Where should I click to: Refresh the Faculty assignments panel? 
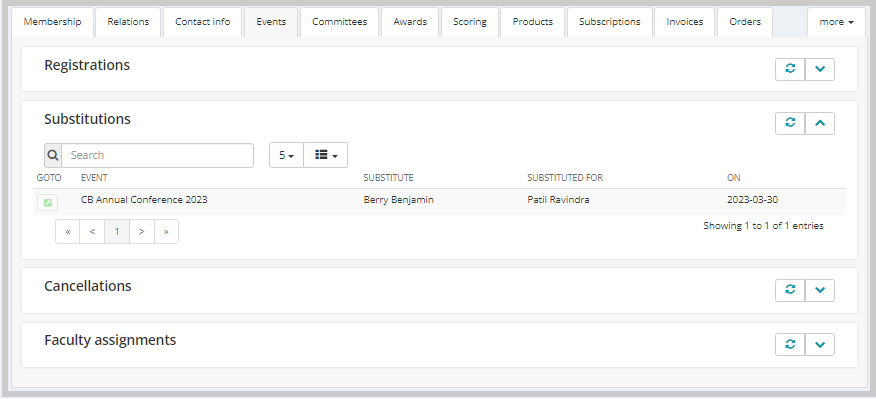pos(790,344)
